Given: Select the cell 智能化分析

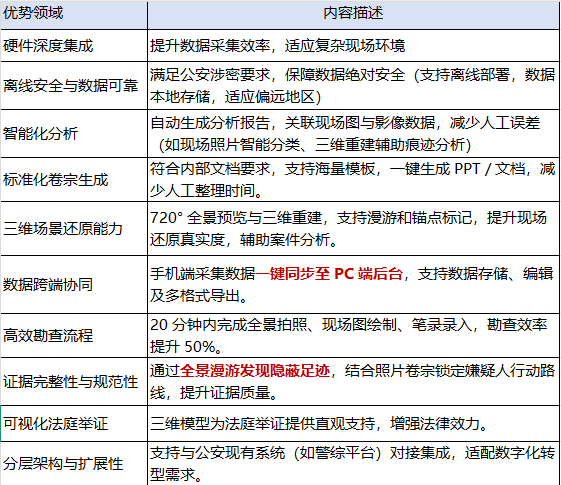Looking at the screenshot, I should tap(74, 133).
